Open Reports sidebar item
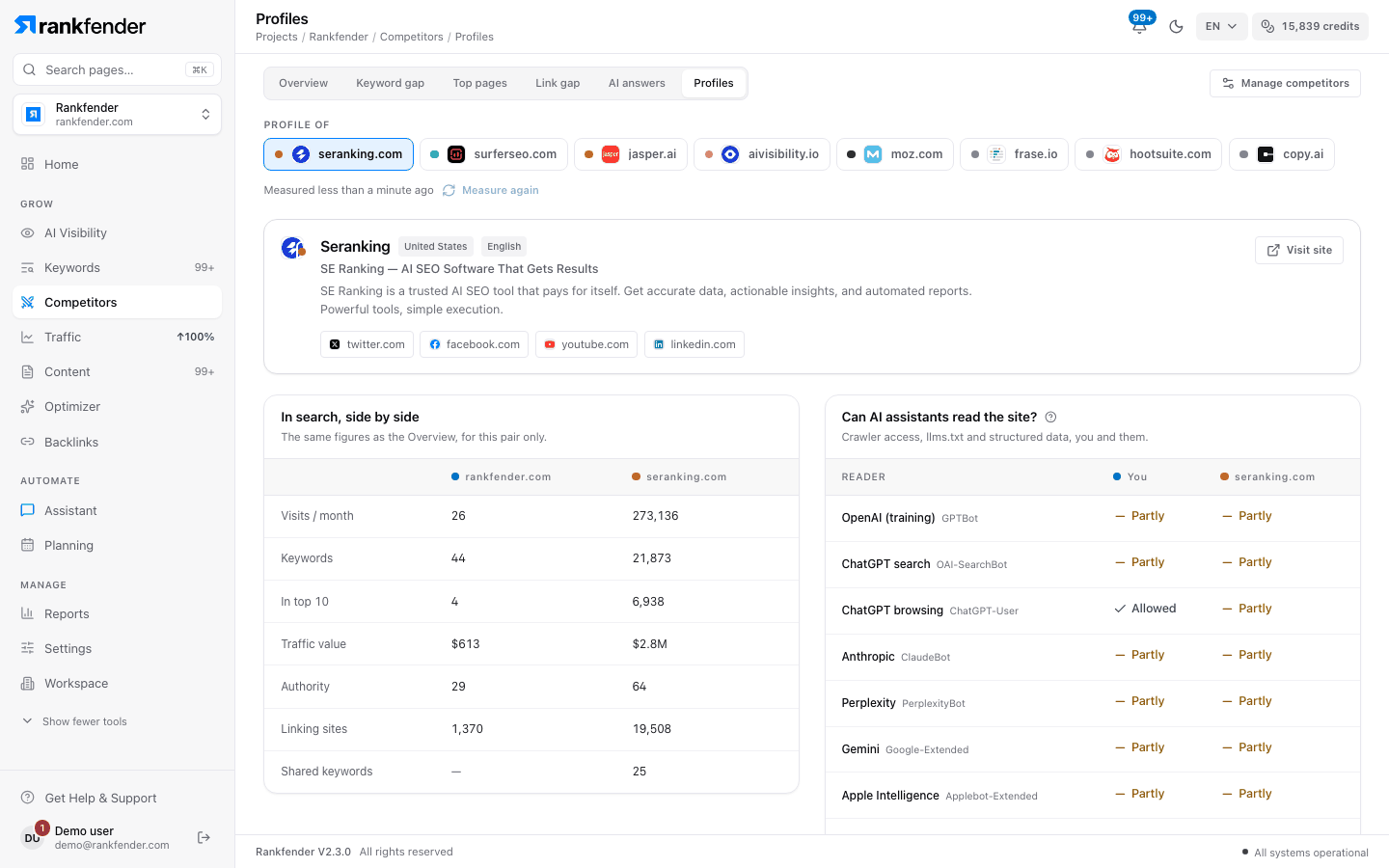Viewport: 1389px width, 868px height. [118, 613]
